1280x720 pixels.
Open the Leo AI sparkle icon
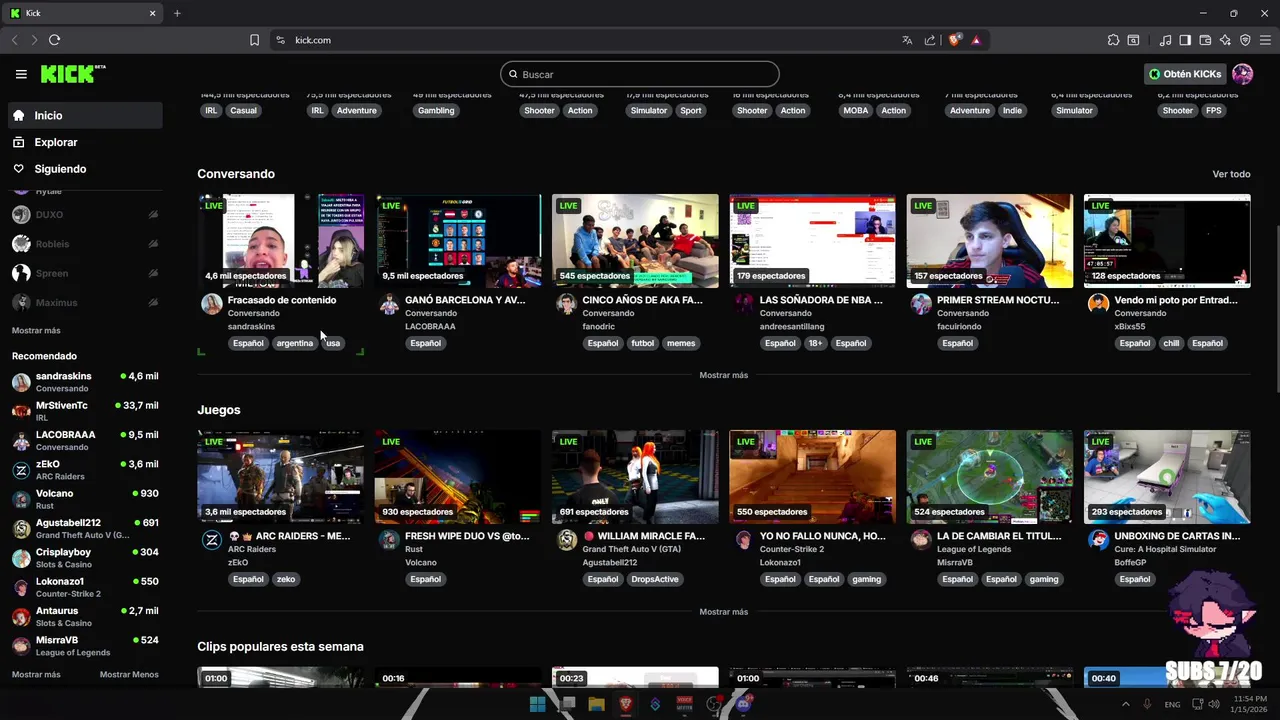[x=1225, y=40]
